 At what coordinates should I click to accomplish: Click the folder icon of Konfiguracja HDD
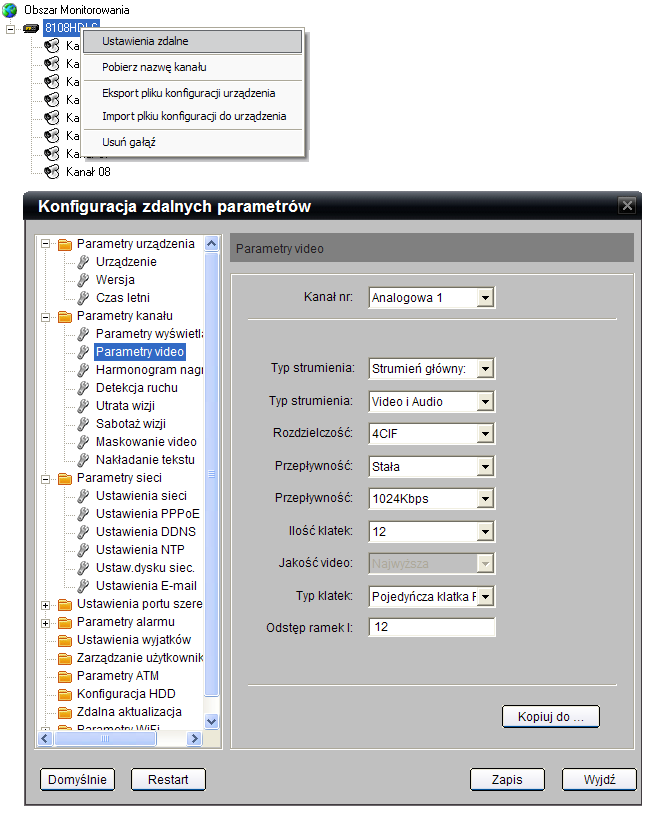point(65,695)
